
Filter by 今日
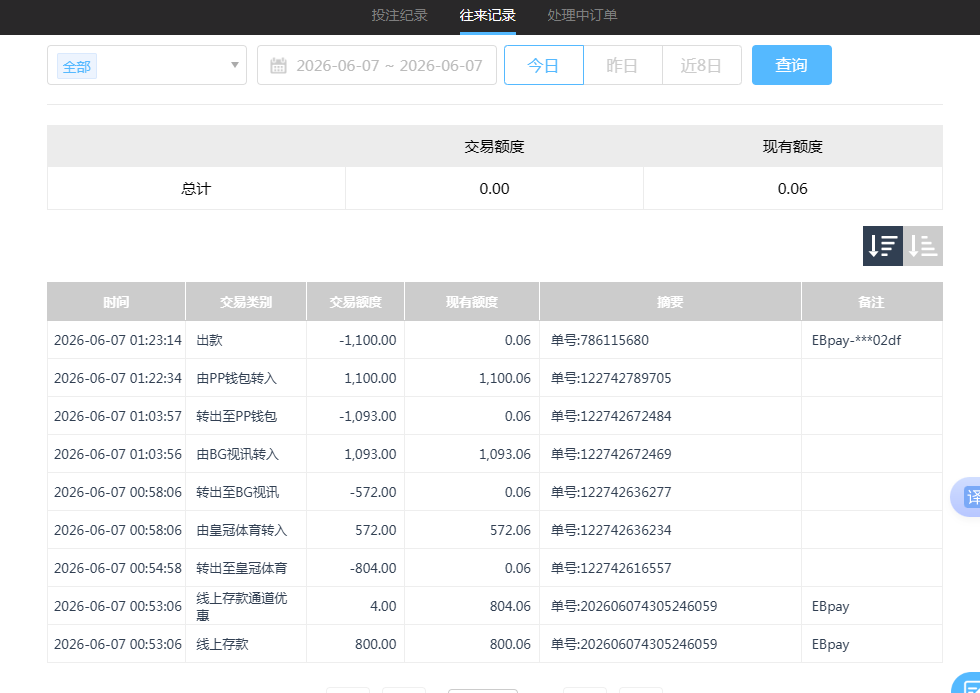[x=543, y=65]
